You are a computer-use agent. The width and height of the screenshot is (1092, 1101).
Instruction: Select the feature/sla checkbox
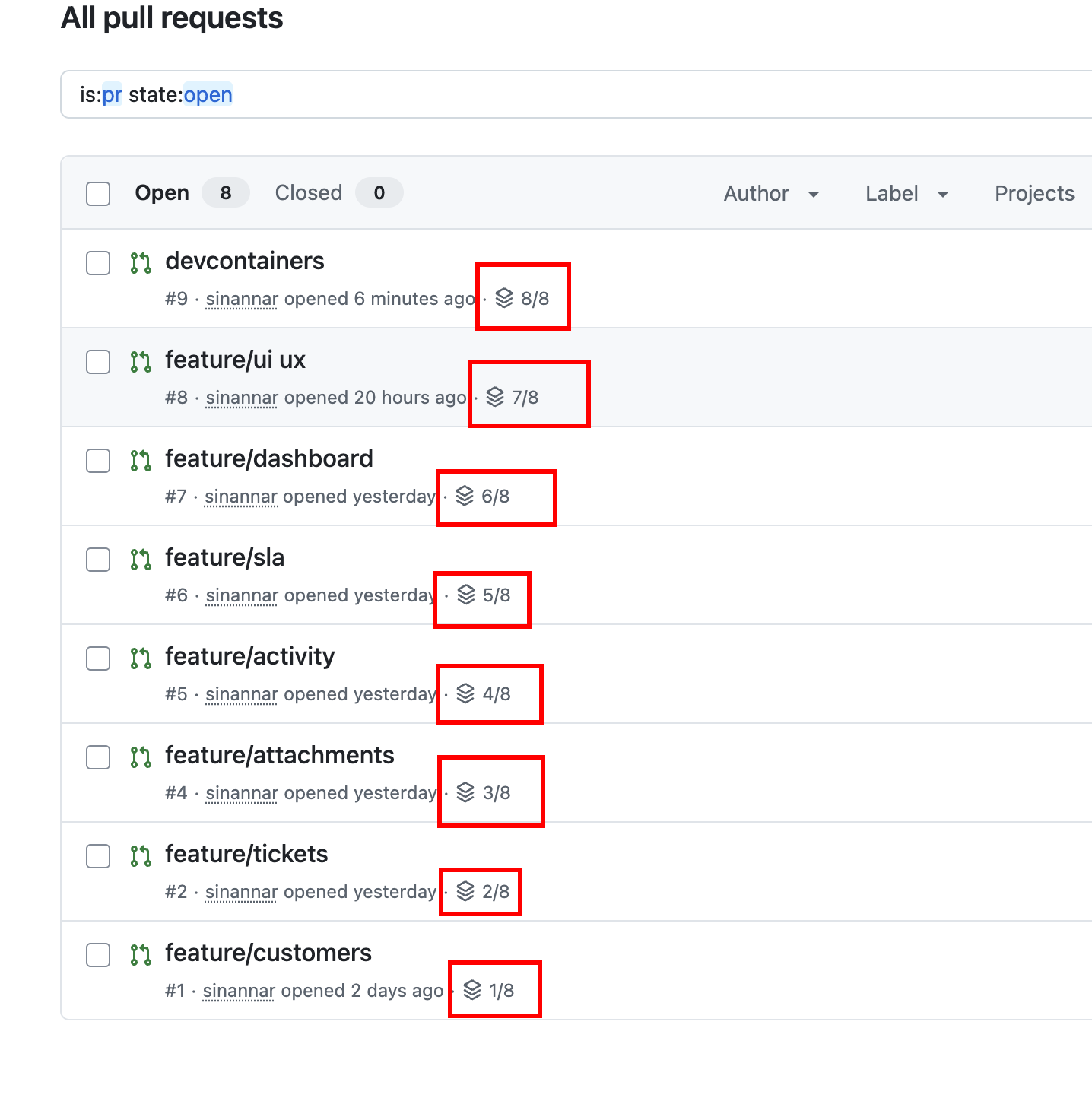[98, 560]
